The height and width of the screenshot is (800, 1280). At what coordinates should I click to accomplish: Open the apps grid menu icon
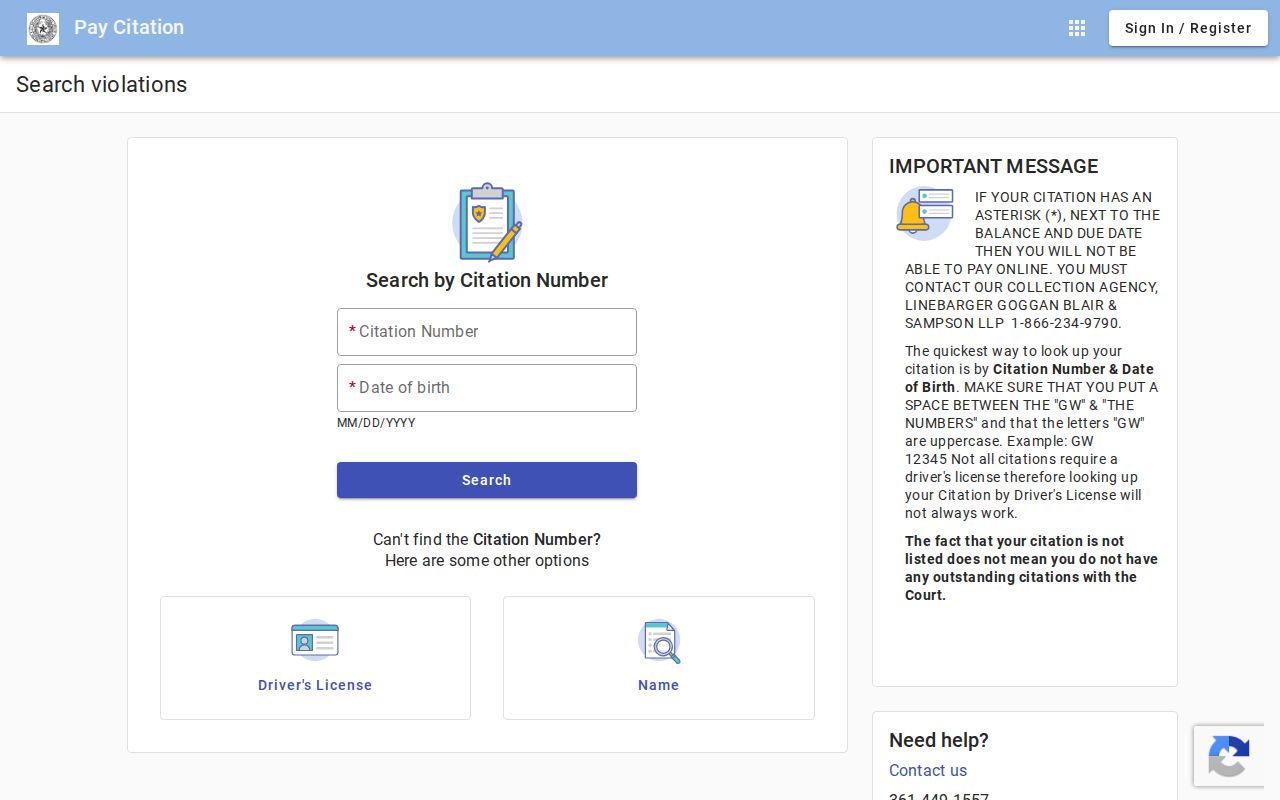[x=1077, y=28]
